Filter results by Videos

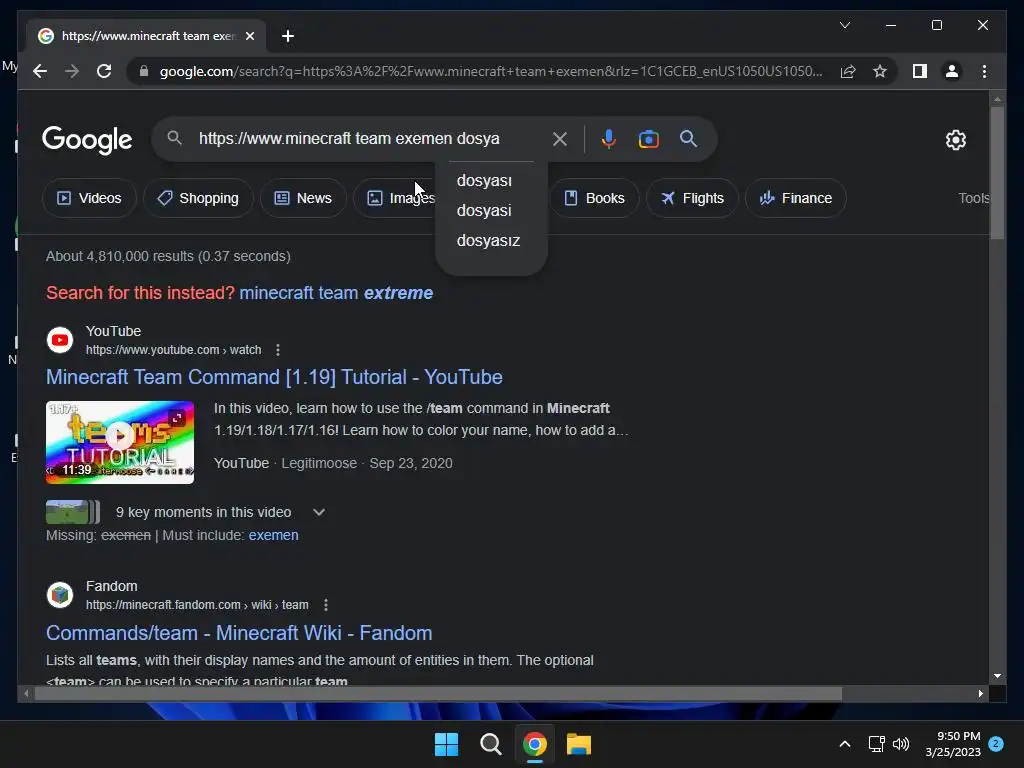89,198
